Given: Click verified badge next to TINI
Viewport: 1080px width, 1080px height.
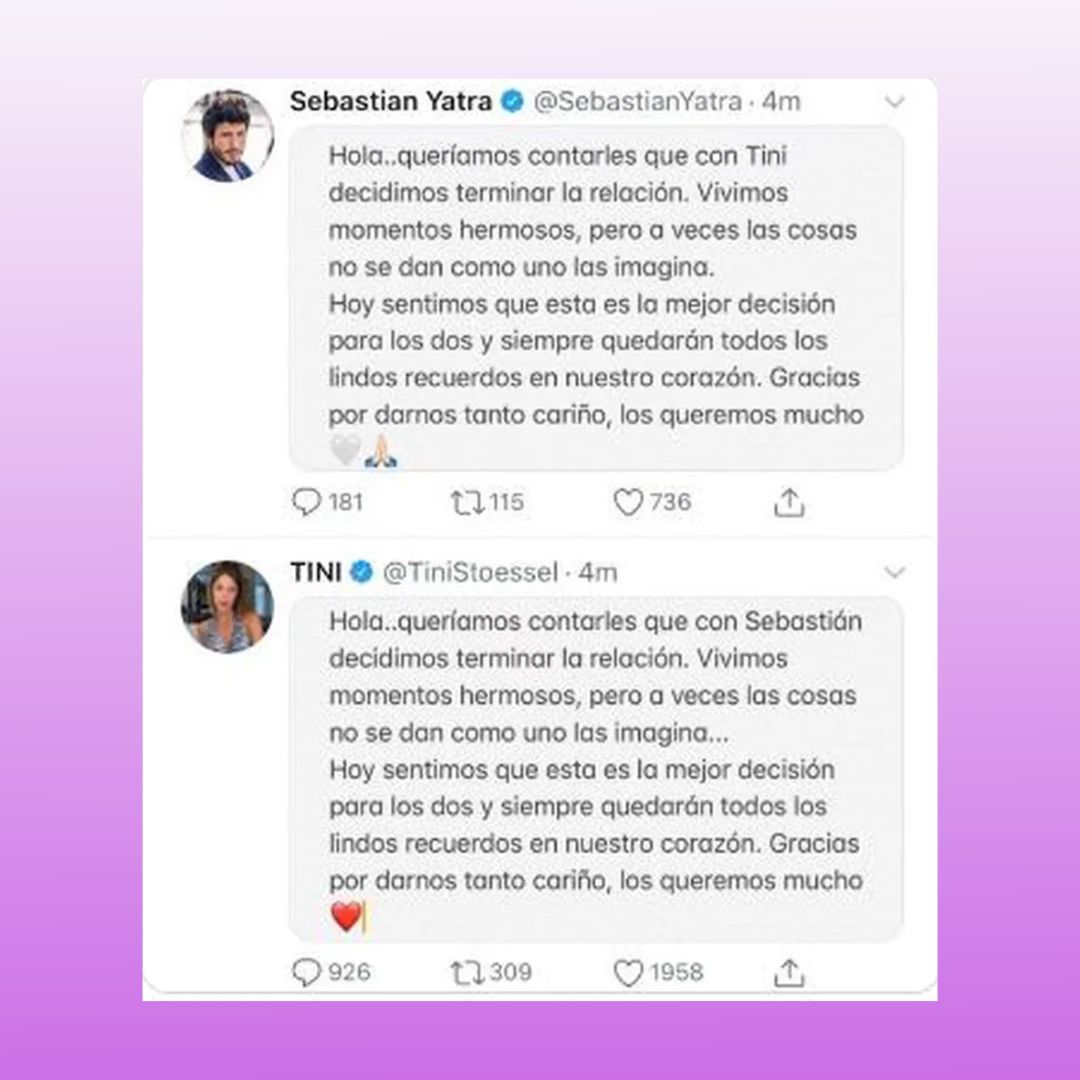Looking at the screenshot, I should 362,572.
